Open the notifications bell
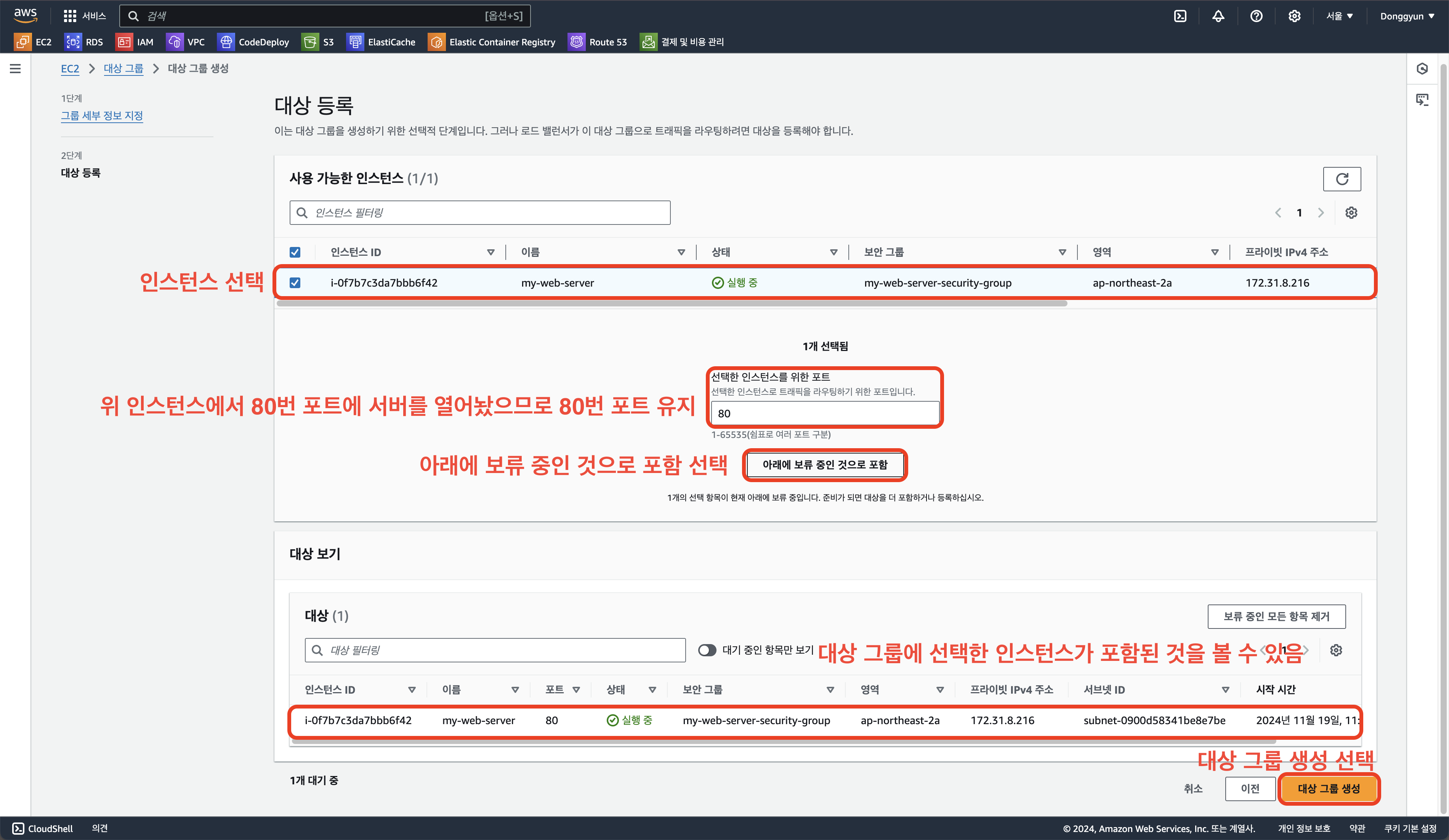This screenshot has height=840, width=1449. click(1218, 16)
